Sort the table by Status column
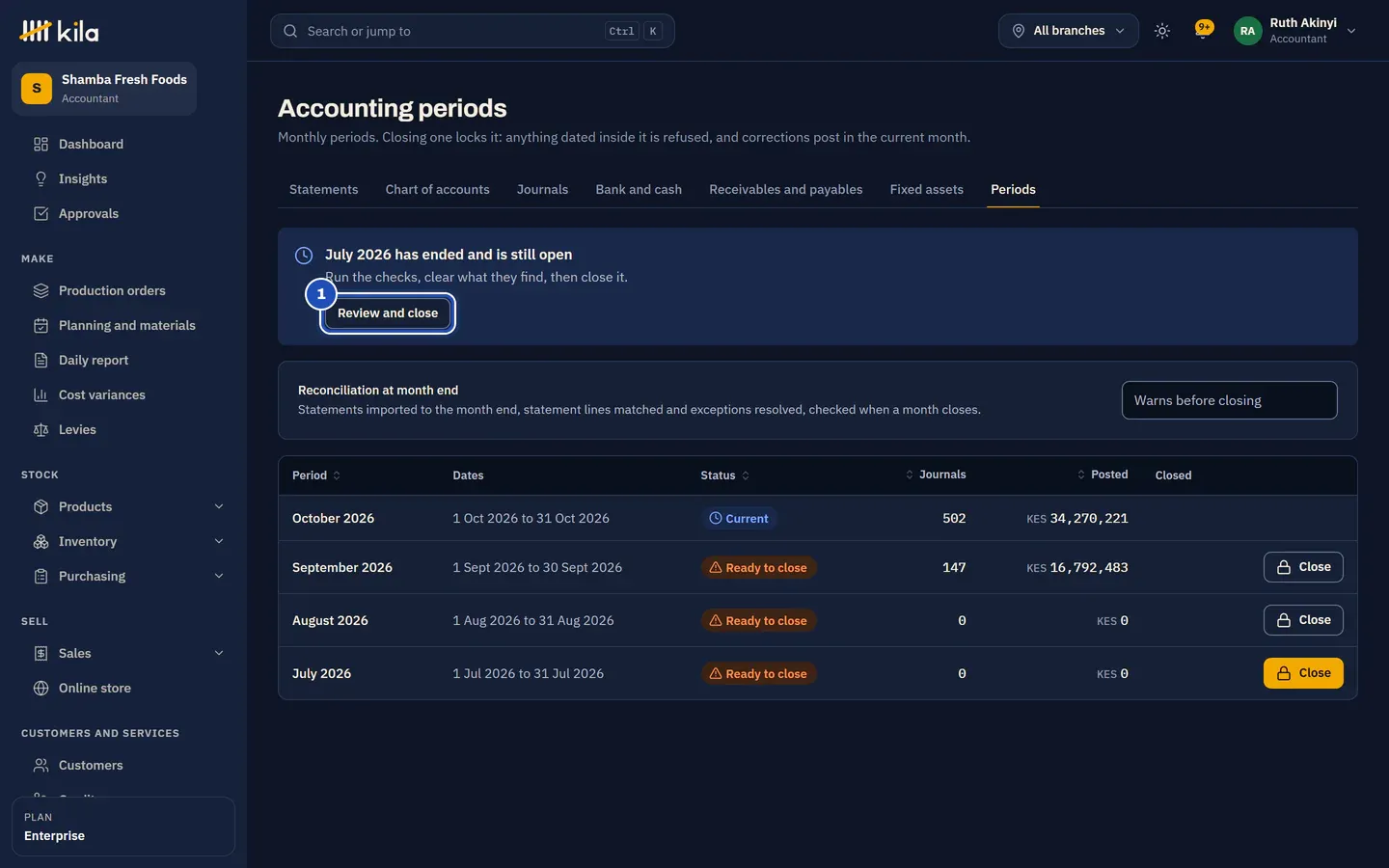 [x=724, y=475]
